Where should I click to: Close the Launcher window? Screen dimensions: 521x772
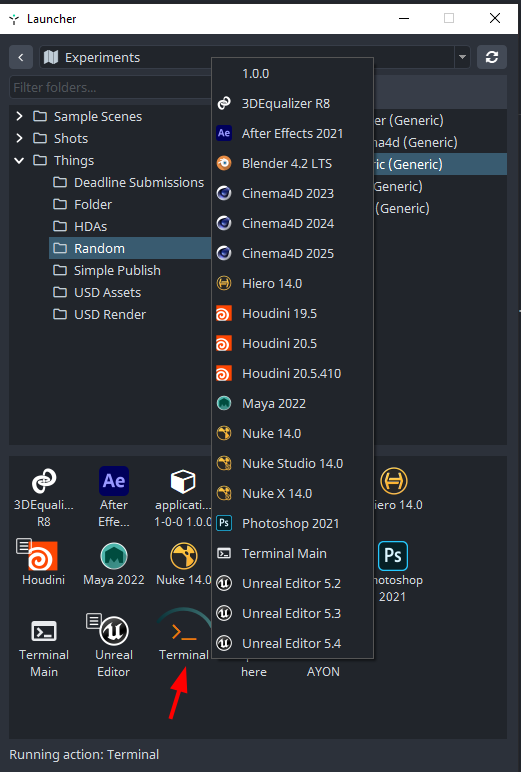click(x=494, y=18)
